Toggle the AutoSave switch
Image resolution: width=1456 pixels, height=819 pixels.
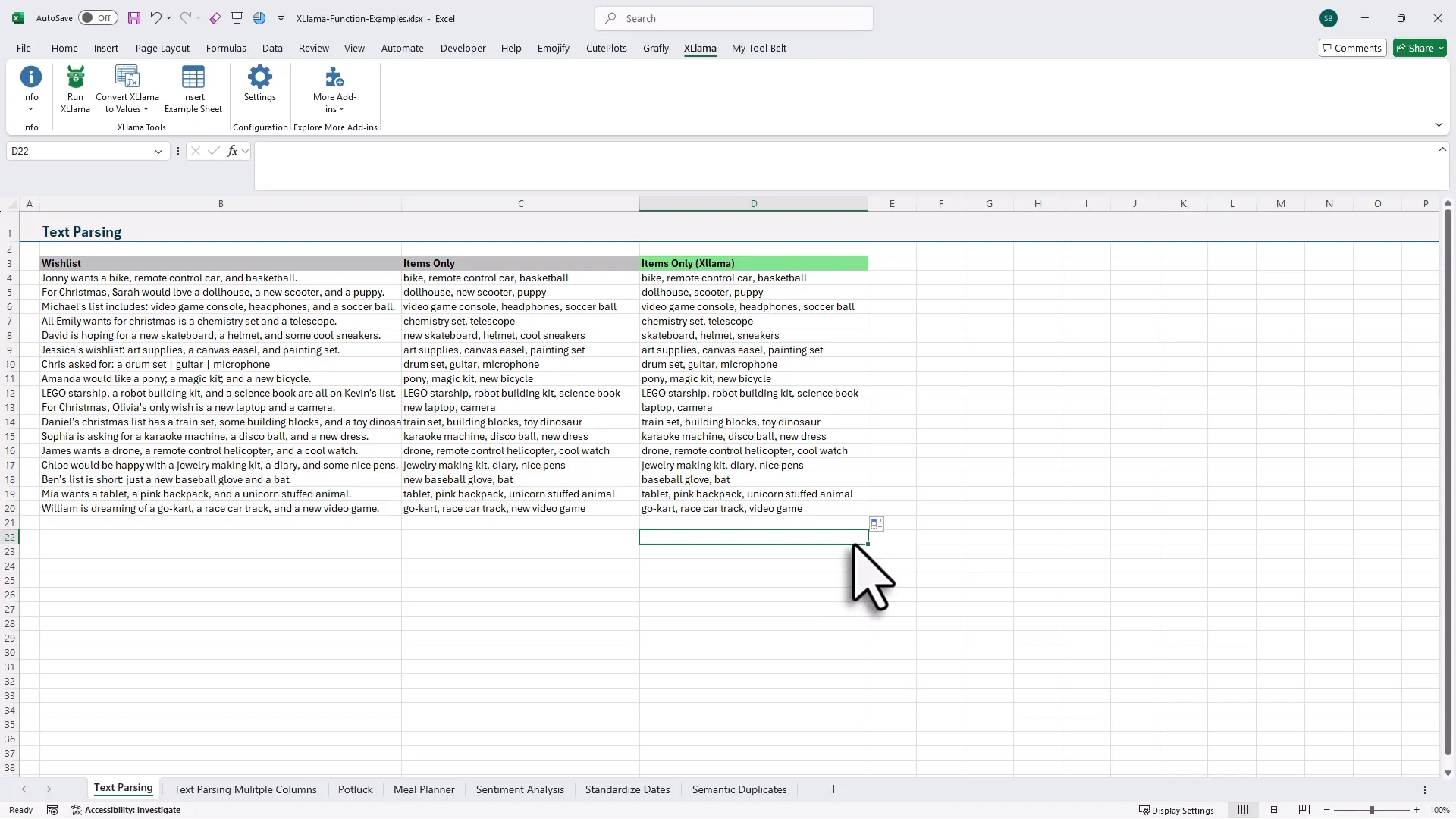(98, 18)
